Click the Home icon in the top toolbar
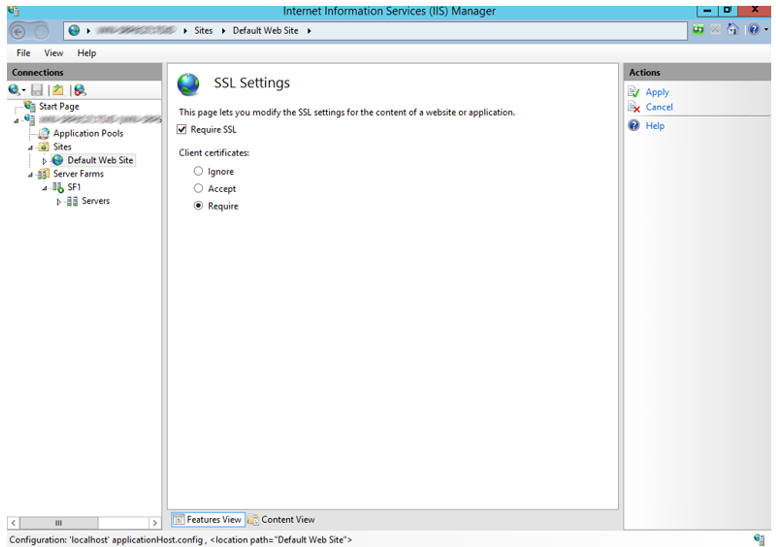 click(732, 30)
